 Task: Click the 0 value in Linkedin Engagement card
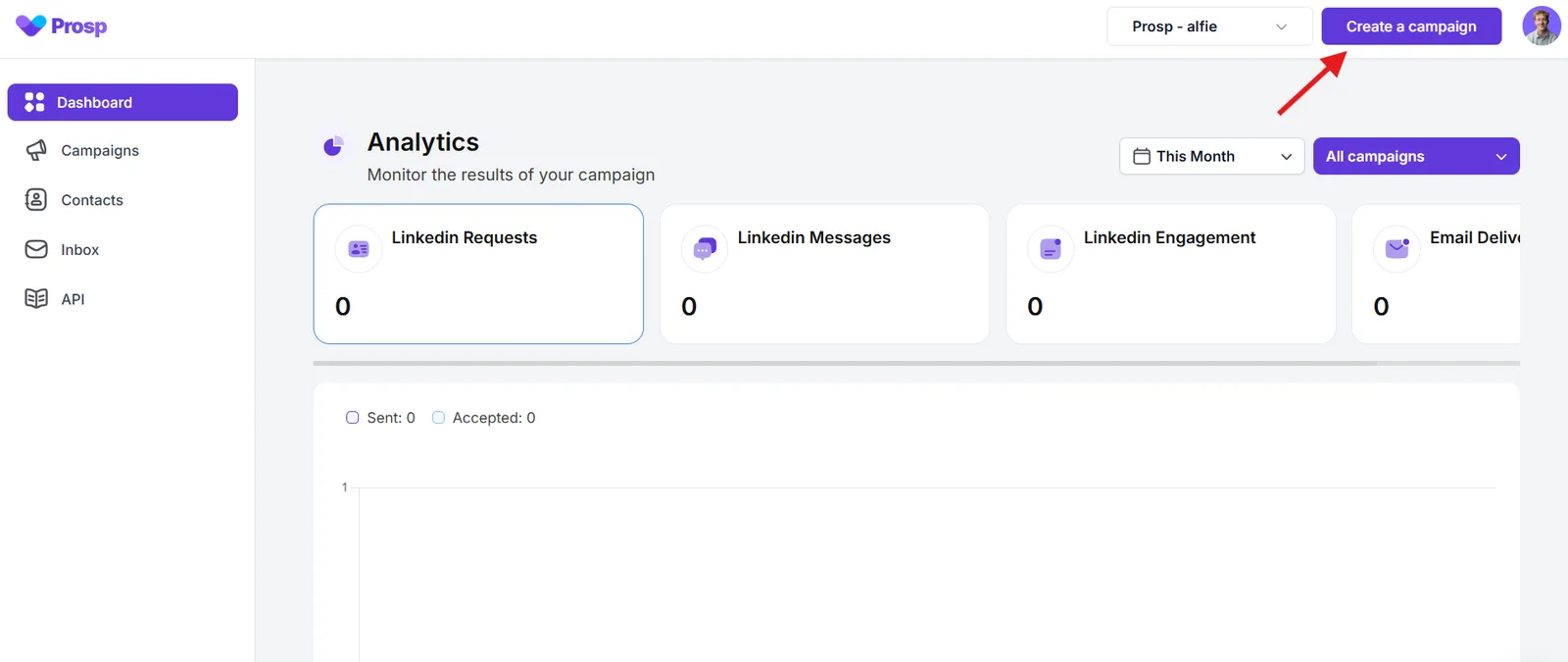coord(1035,307)
